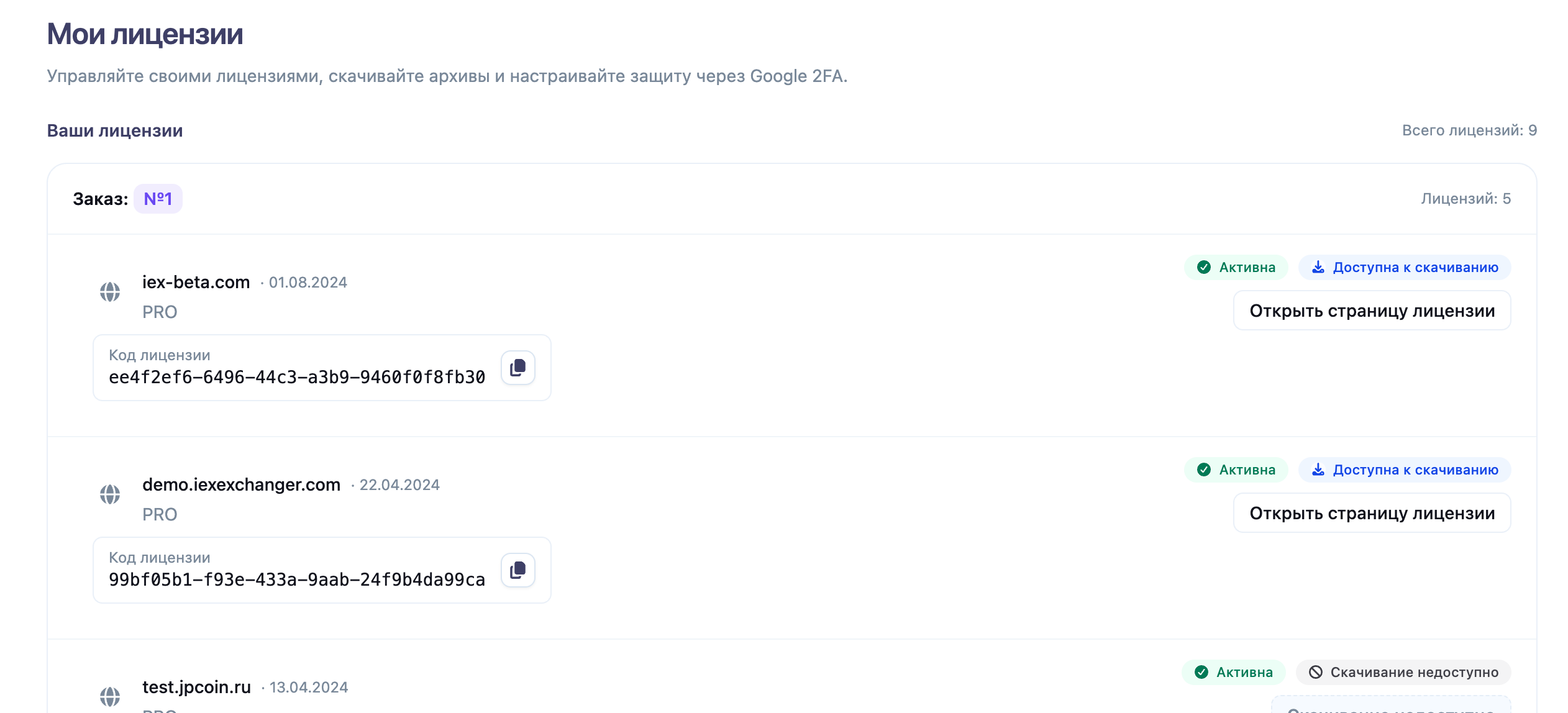This screenshot has height=713, width=1568.
Task: Select license code 99bf05b1 text
Action: (x=297, y=580)
